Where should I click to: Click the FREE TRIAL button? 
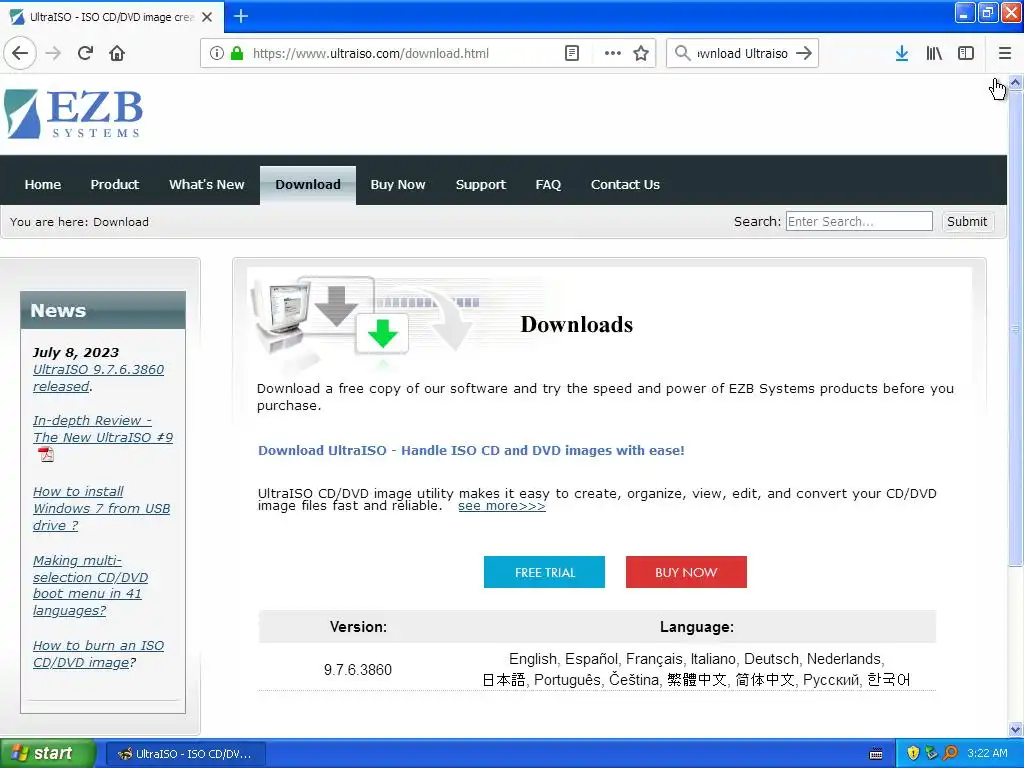[544, 572]
